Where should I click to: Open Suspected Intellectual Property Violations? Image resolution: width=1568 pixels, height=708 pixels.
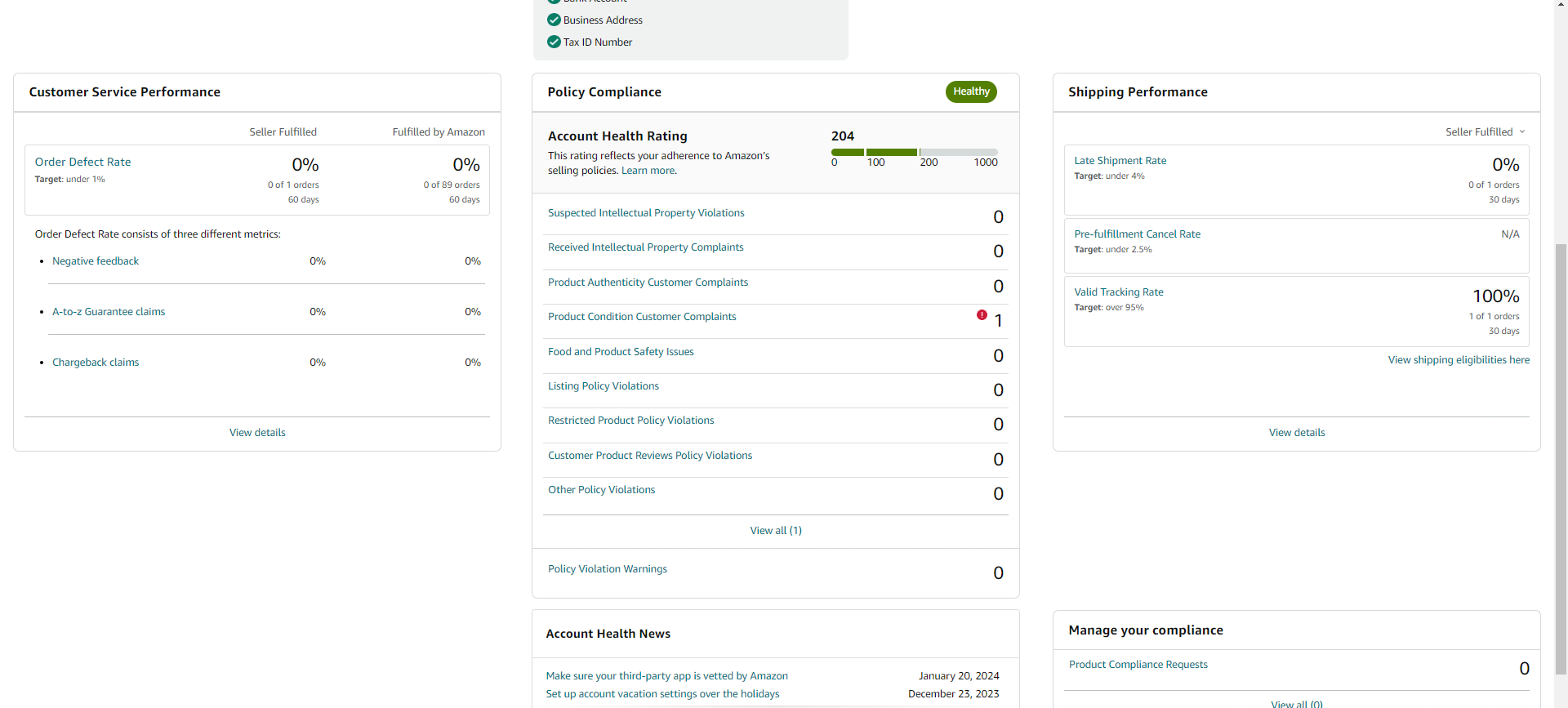coord(646,213)
